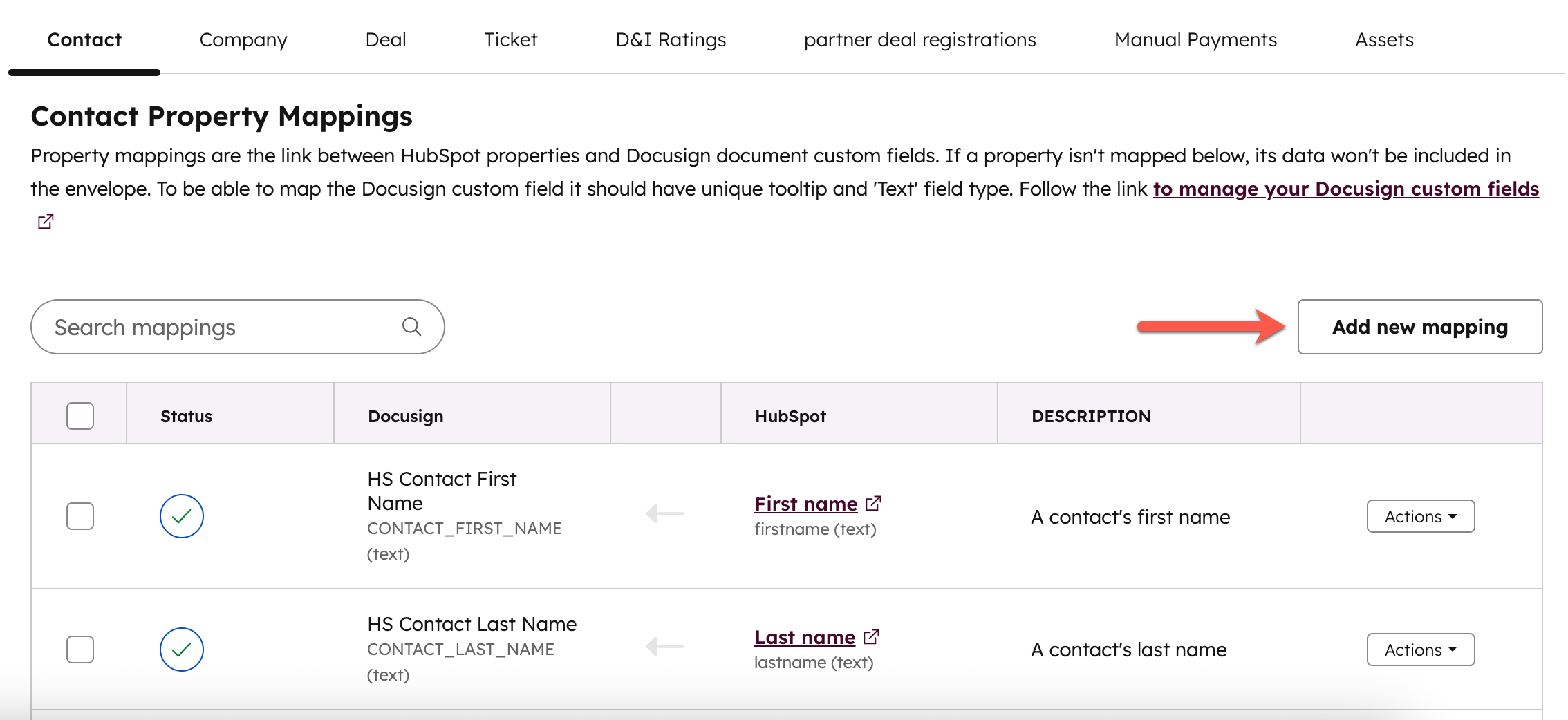Toggle the select-all checkbox in the table header

point(79,415)
